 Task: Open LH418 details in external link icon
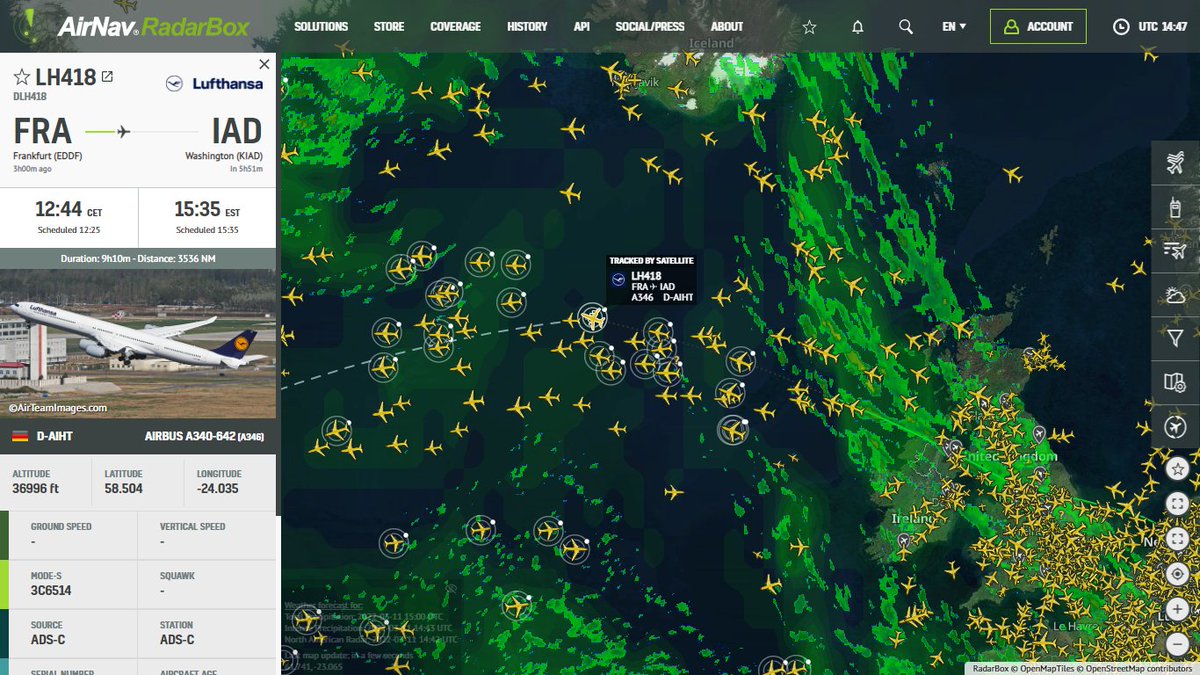pos(108,77)
